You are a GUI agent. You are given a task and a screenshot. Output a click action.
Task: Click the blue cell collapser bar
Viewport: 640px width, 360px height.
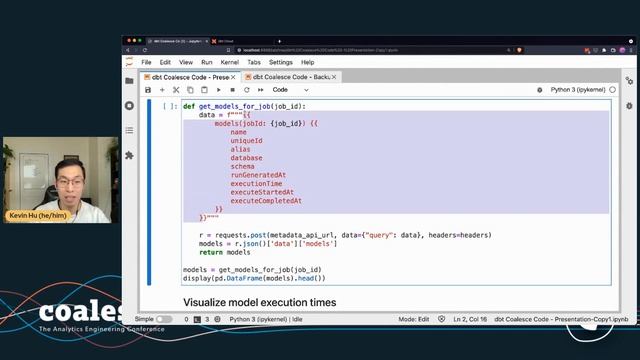pyautogui.click(x=149, y=192)
